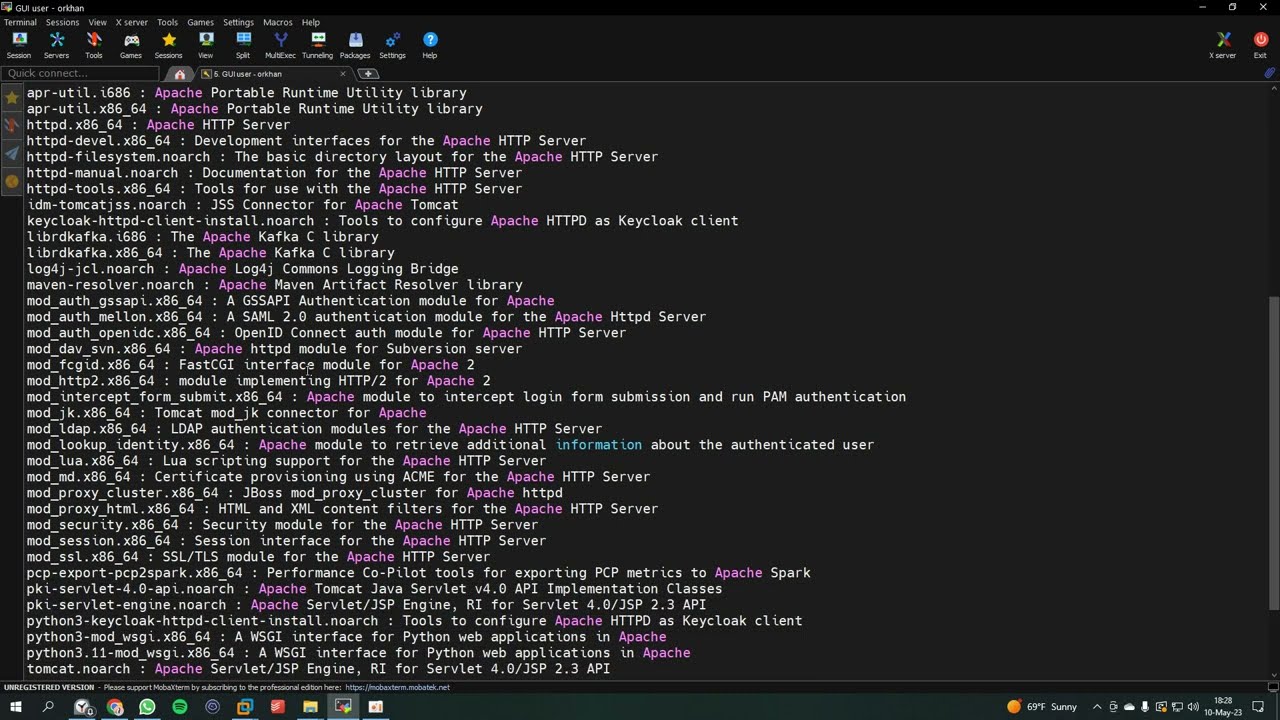
Task: Open the Macros menu
Action: pyautogui.click(x=278, y=22)
